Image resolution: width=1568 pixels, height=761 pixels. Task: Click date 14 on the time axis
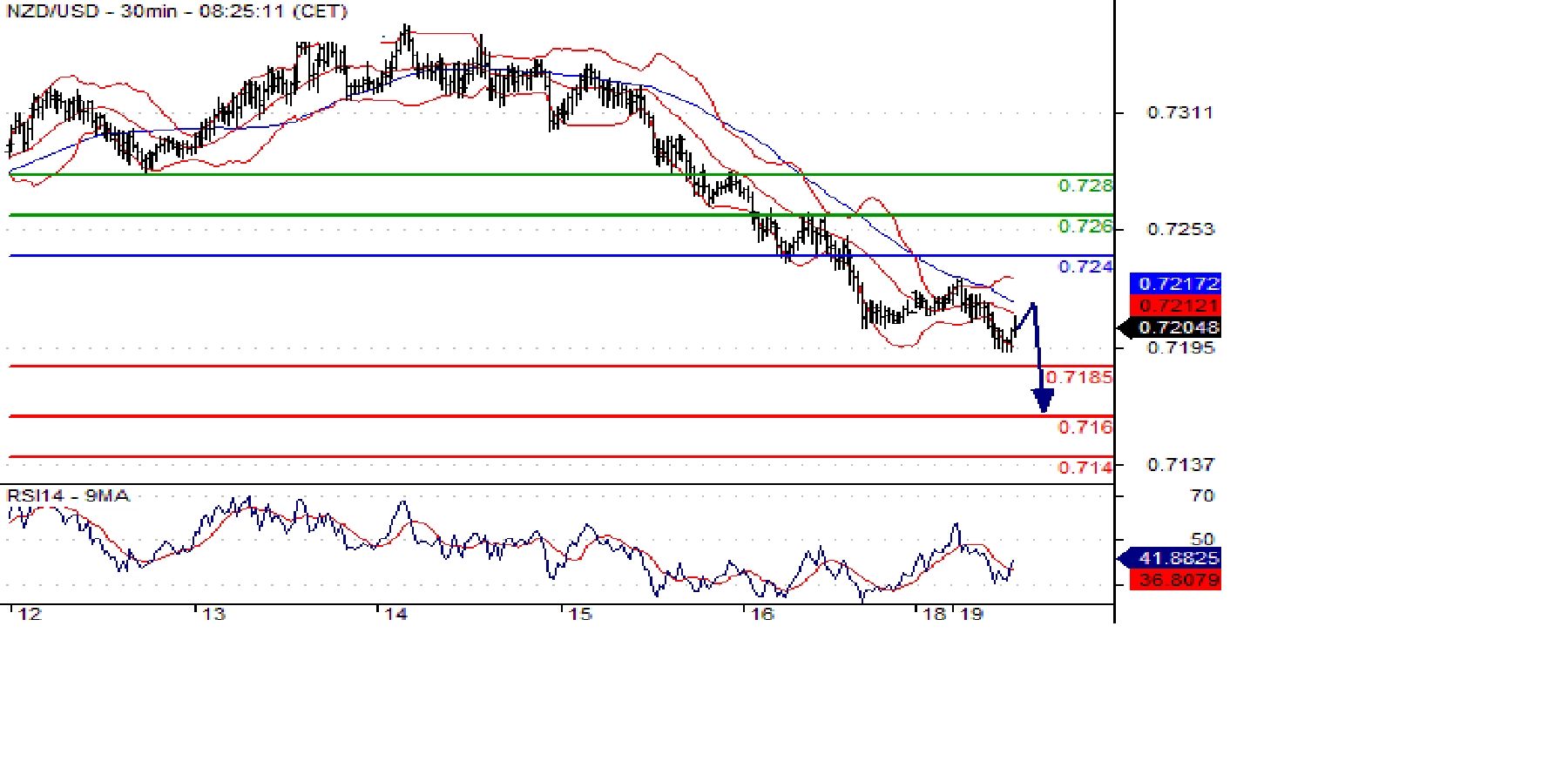click(396, 615)
